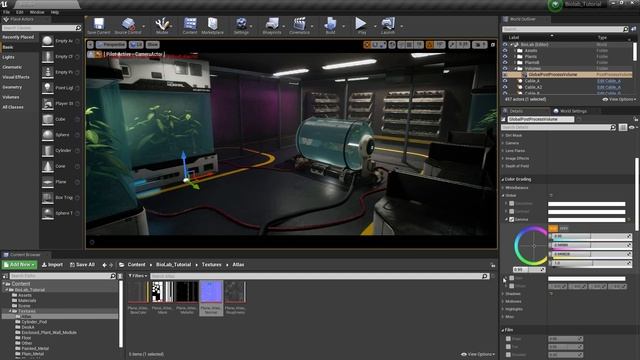This screenshot has width=640, height=360.
Task: Toggle visibility of Assets folder in outliner
Action: tap(505, 51)
